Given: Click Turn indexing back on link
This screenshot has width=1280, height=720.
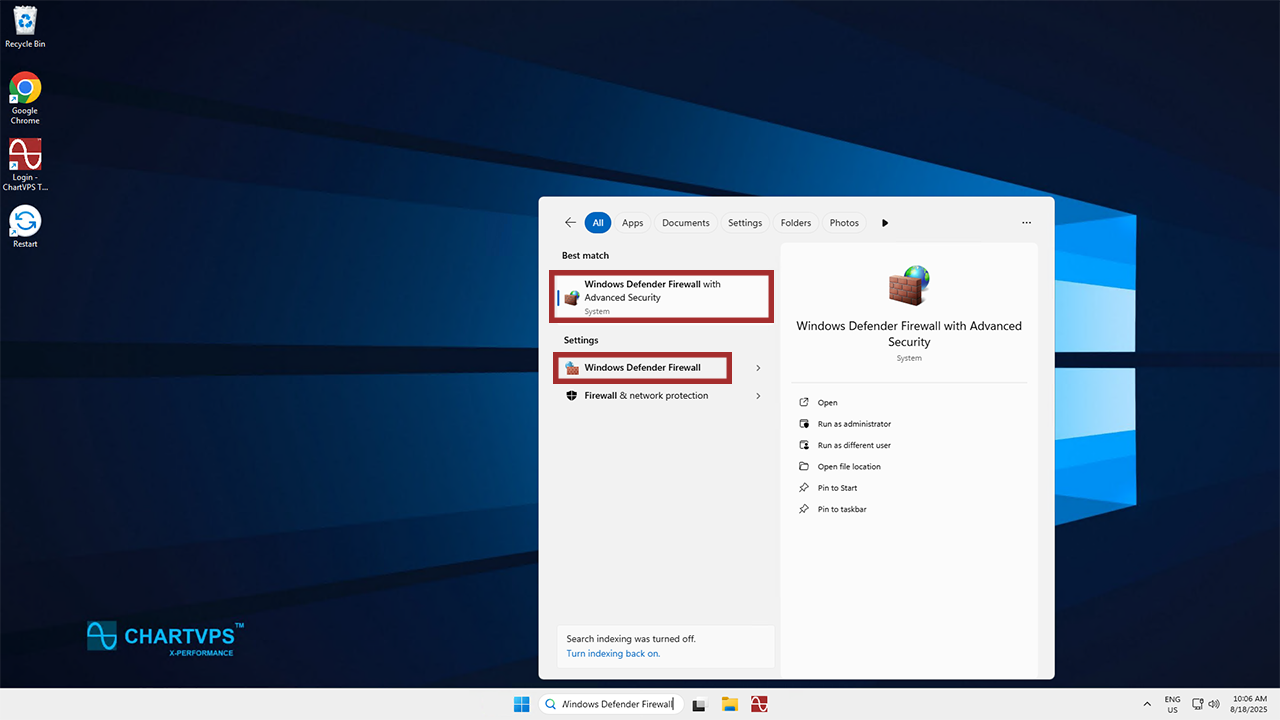Looking at the screenshot, I should [x=613, y=654].
